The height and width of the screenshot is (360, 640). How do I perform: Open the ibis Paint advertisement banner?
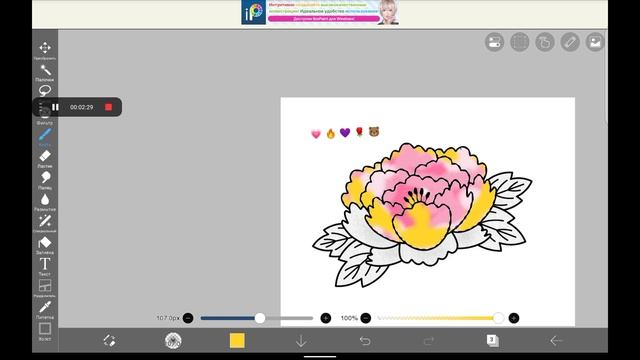[x=320, y=12]
